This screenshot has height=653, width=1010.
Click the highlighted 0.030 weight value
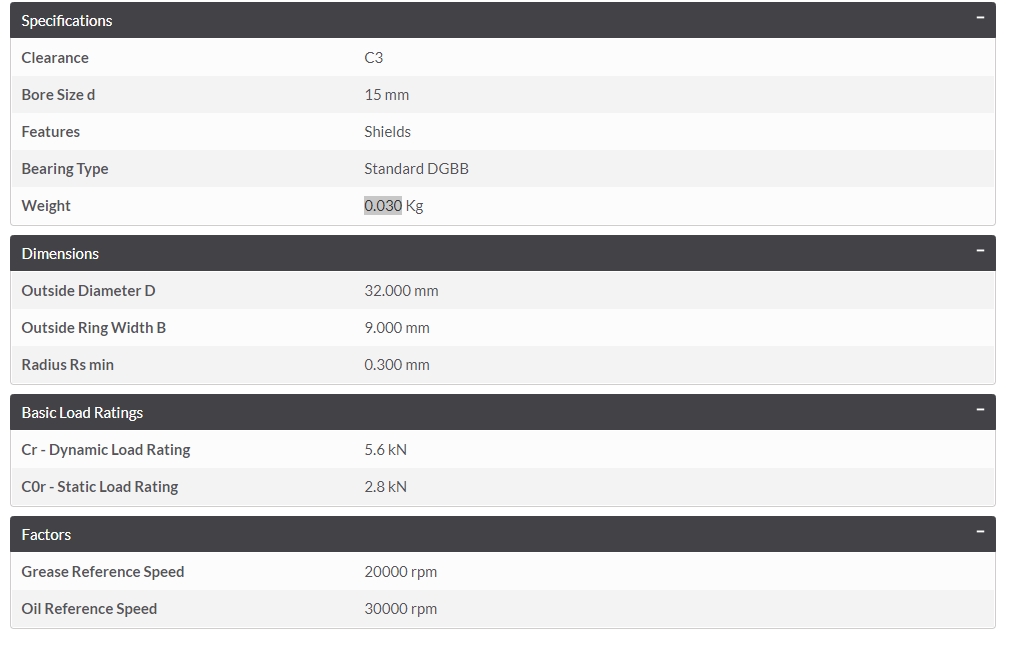pyautogui.click(x=383, y=206)
